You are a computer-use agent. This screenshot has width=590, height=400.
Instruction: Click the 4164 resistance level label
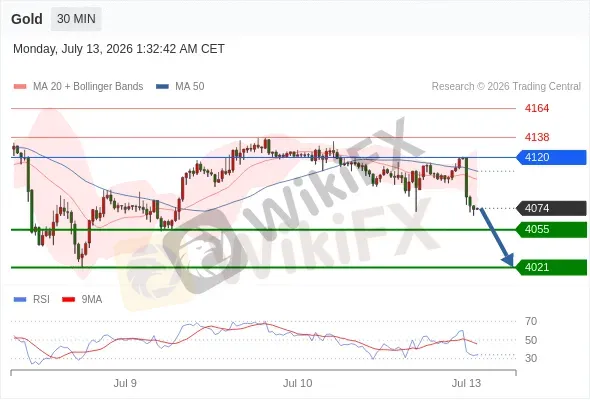click(x=537, y=108)
